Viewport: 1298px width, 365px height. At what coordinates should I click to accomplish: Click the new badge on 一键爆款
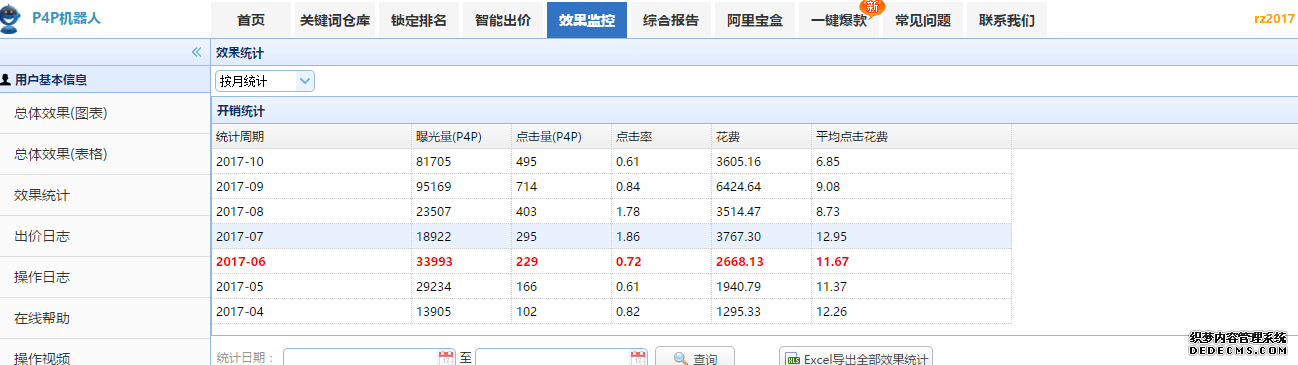pyautogui.click(x=872, y=7)
